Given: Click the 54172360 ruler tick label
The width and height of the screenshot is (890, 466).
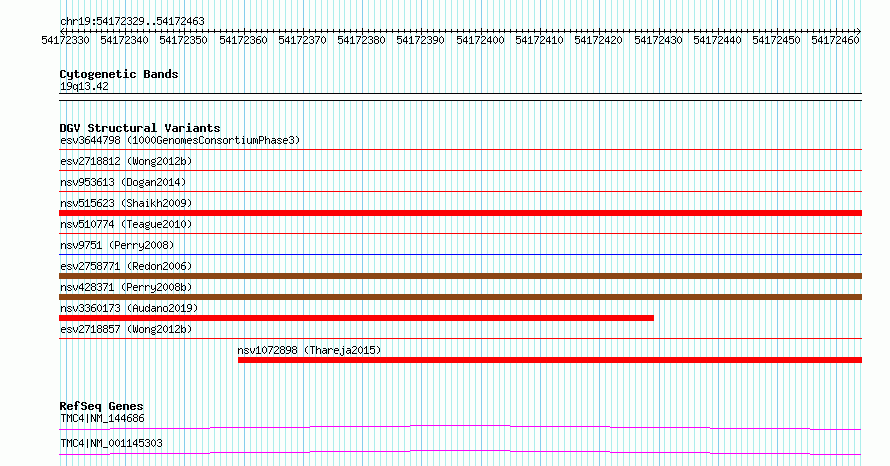Looking at the screenshot, I should (x=243, y=40).
